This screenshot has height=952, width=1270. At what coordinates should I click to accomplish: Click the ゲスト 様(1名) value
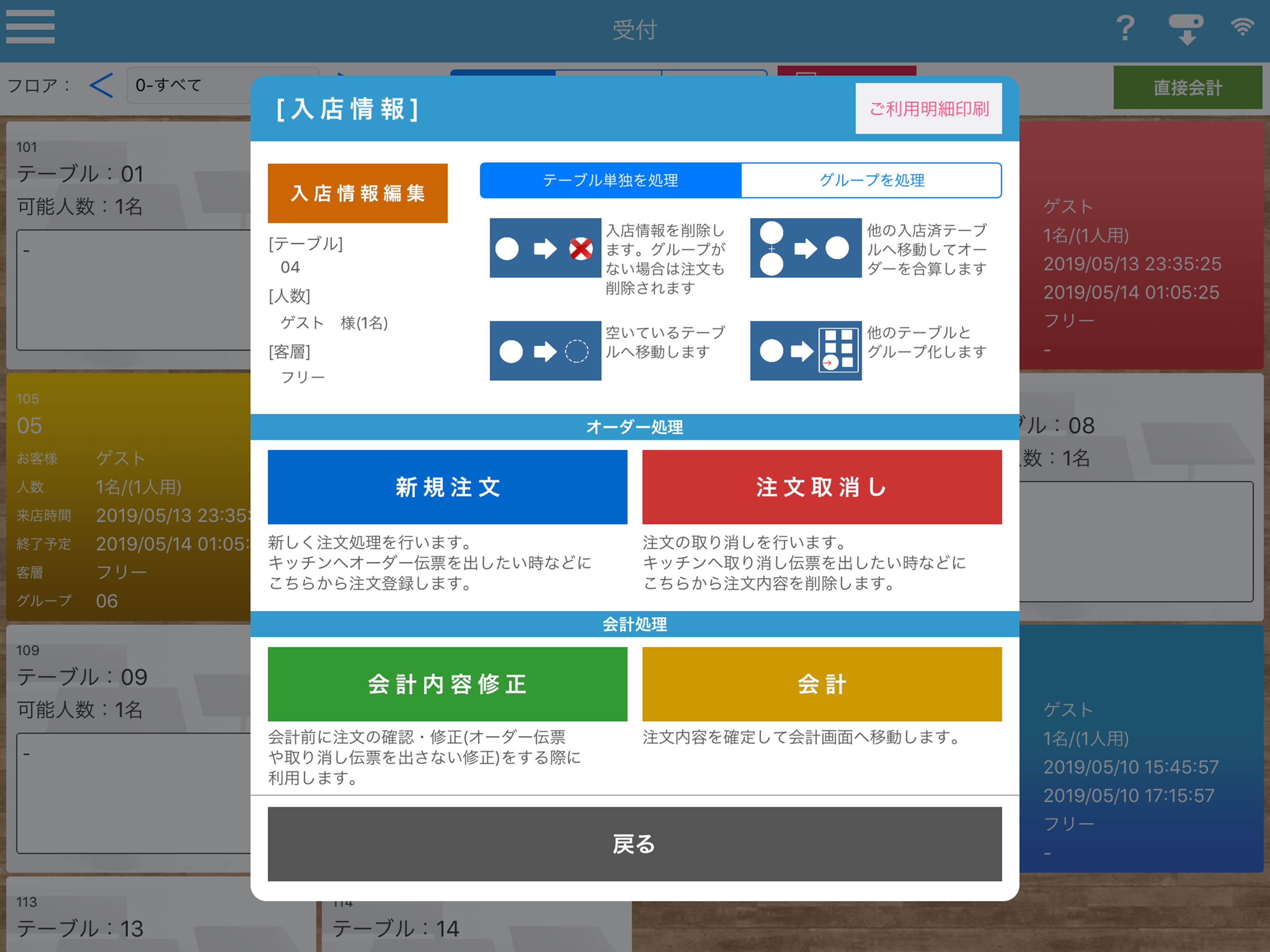(x=334, y=323)
